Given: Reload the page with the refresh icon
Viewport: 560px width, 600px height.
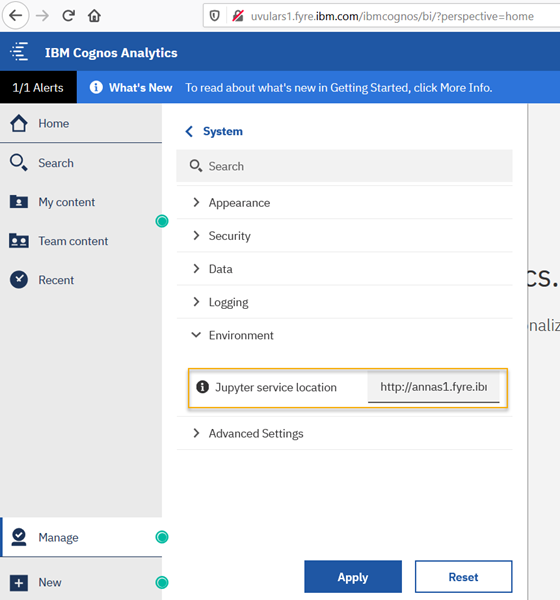Looking at the screenshot, I should click(69, 16).
